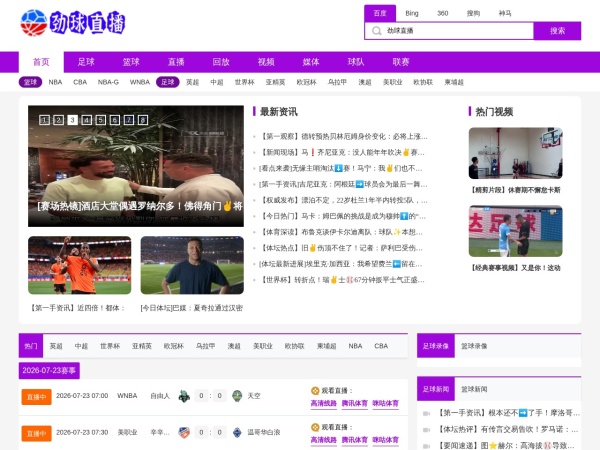Open news 无缘主帅淘汰赛 马宁

point(341,168)
